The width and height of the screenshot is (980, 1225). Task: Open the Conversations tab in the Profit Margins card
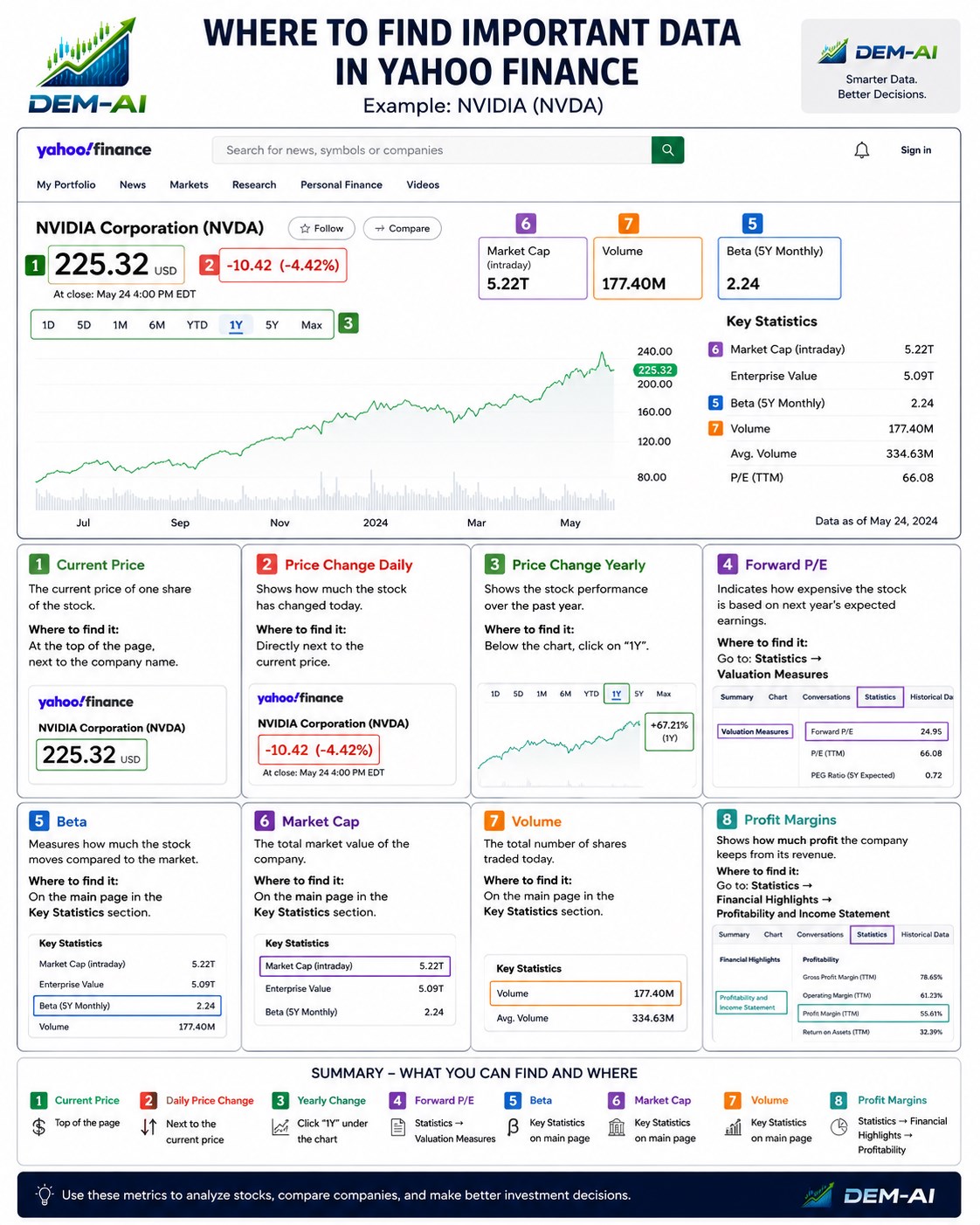click(820, 934)
